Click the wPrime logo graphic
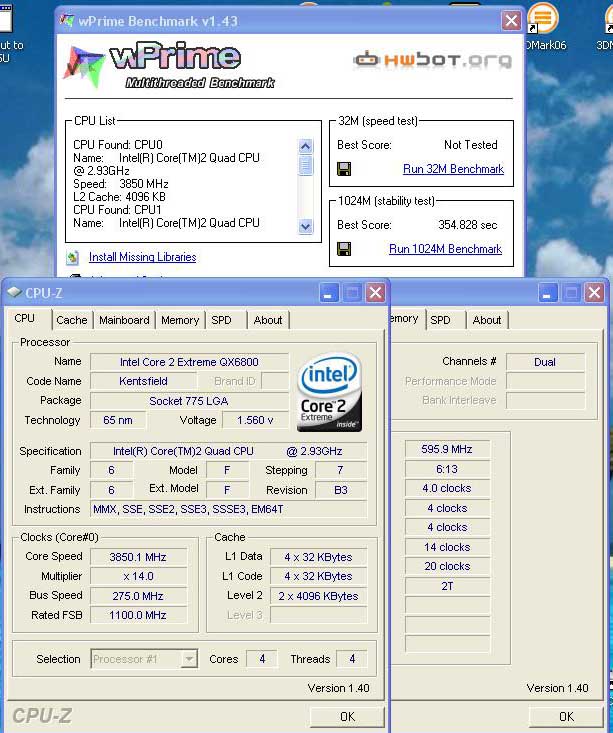The height and width of the screenshot is (733, 613). [x=170, y=66]
